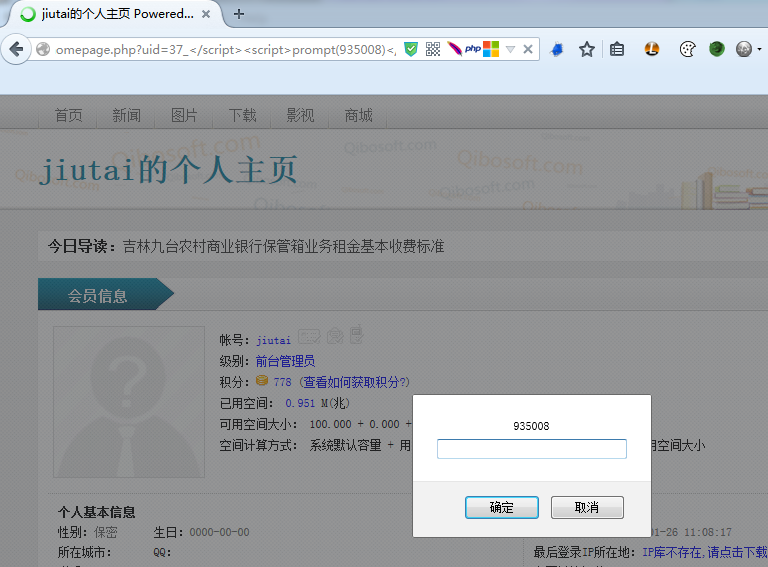The width and height of the screenshot is (768, 567).
Task: Open 图片 in site navigation
Action: [184, 115]
